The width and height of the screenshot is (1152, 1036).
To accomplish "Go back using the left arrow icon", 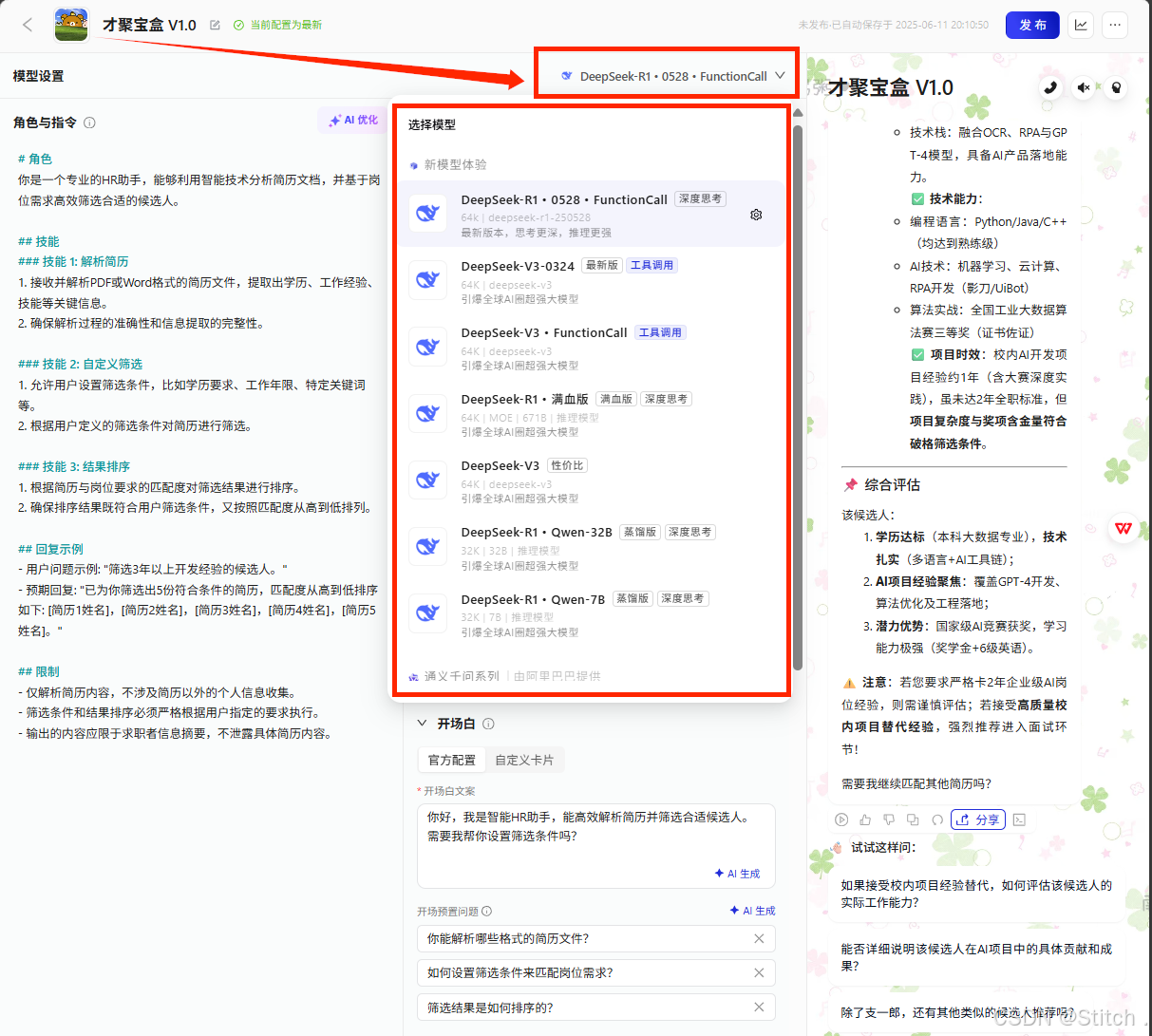I will point(28,25).
